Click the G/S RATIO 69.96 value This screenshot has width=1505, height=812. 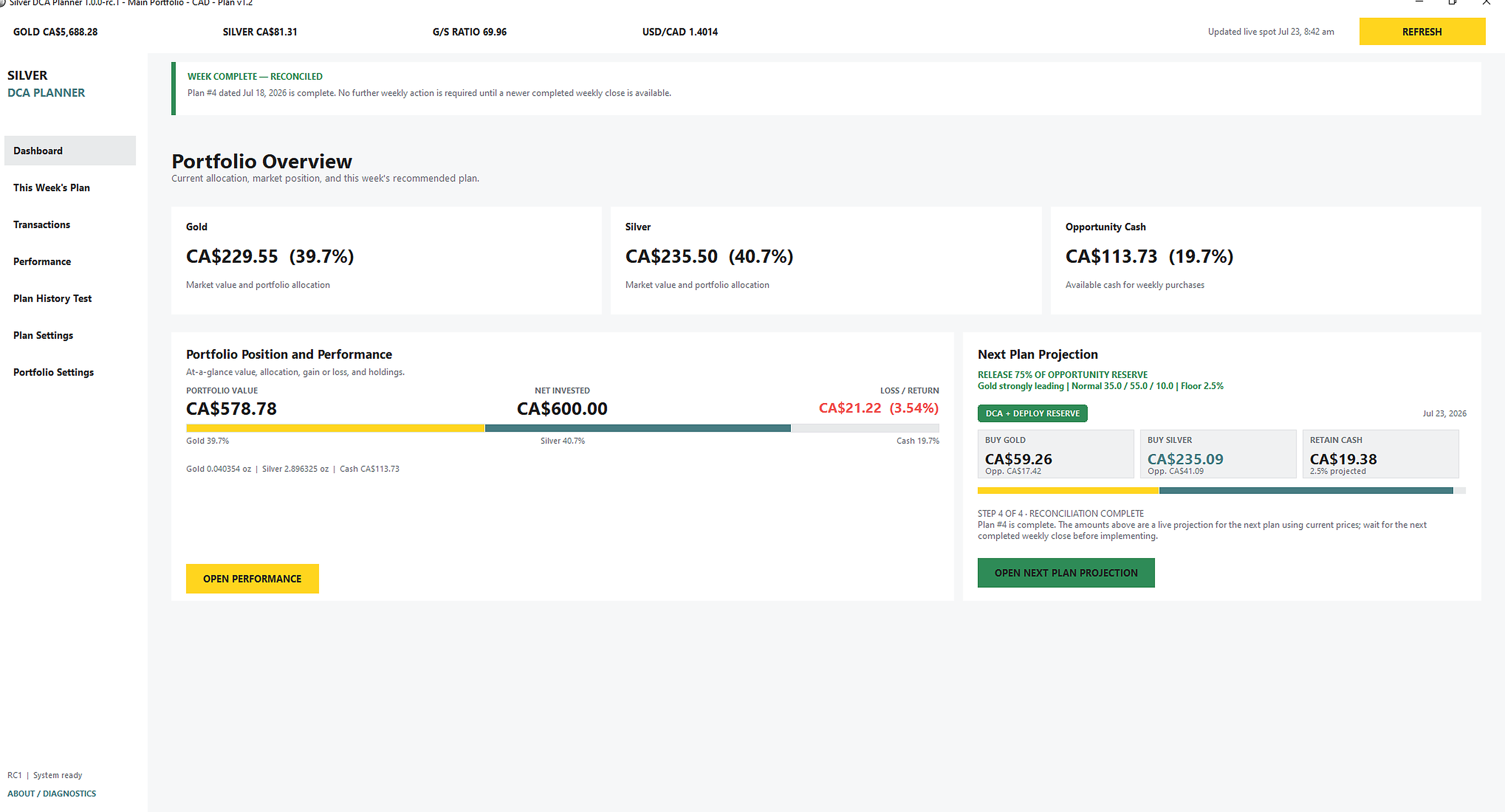pos(470,31)
